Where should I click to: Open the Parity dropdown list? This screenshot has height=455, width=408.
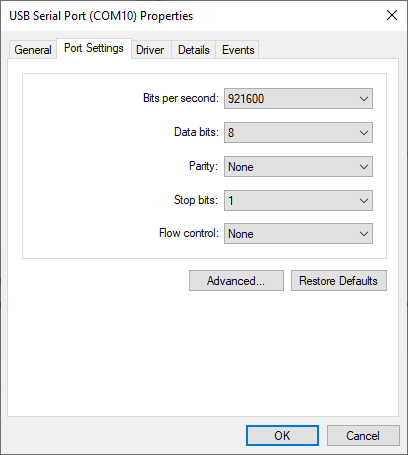click(298, 167)
